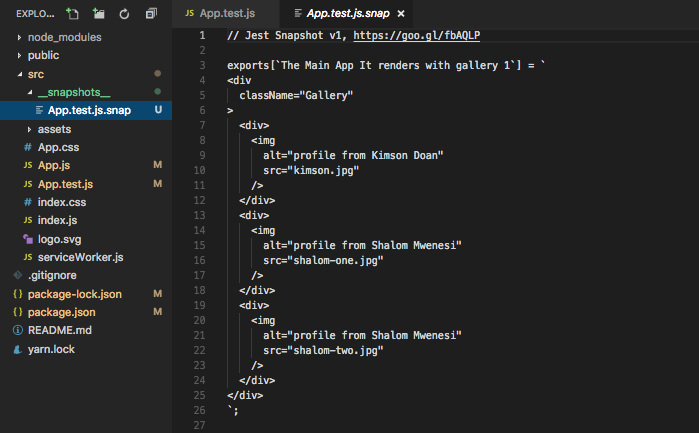Expand the node_modules folder arrow
Viewport: 699px width, 433px height.
(x=19, y=37)
